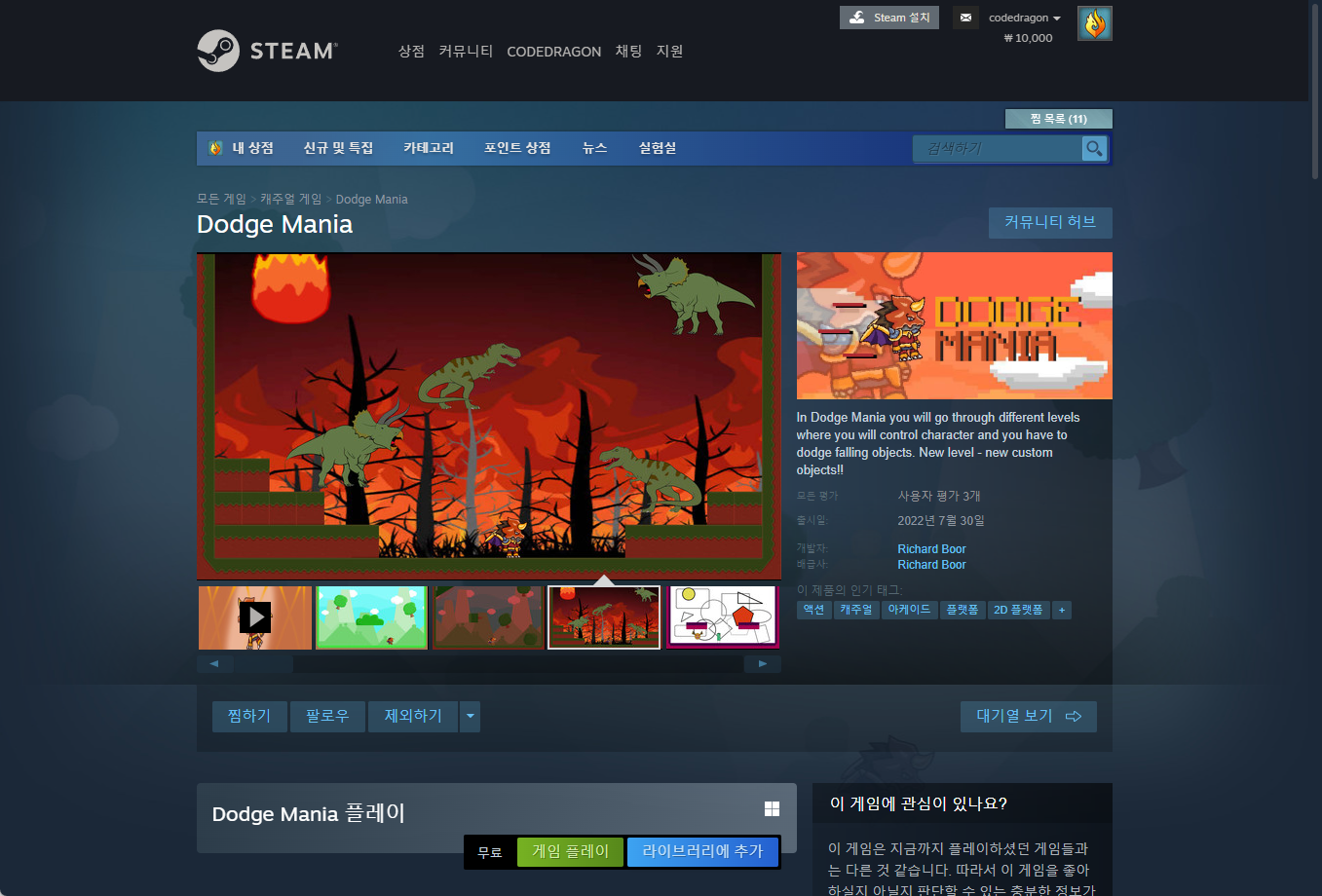Open the codedragon account dropdown
This screenshot has width=1322, height=896.
pos(1025,18)
